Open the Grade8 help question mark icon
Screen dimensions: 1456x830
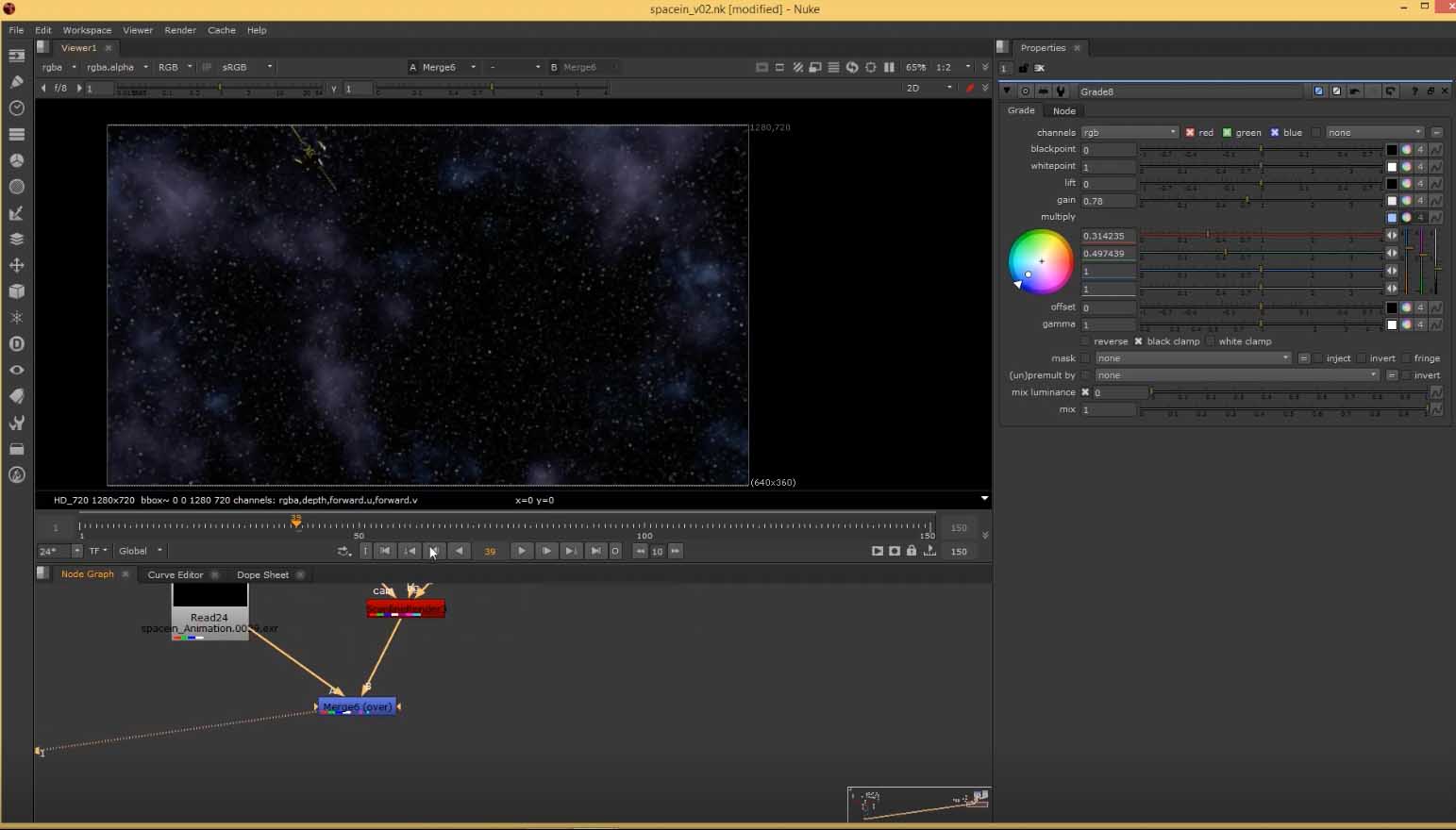pyautogui.click(x=1414, y=91)
